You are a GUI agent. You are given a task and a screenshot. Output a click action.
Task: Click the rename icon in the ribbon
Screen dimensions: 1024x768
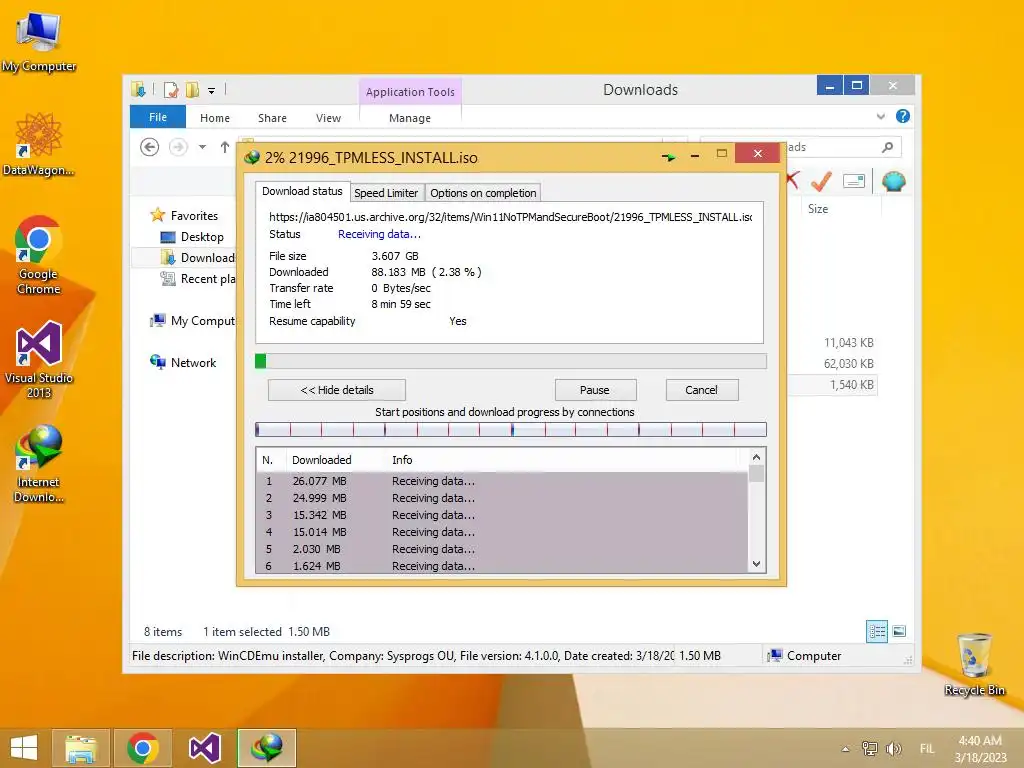pos(854,181)
